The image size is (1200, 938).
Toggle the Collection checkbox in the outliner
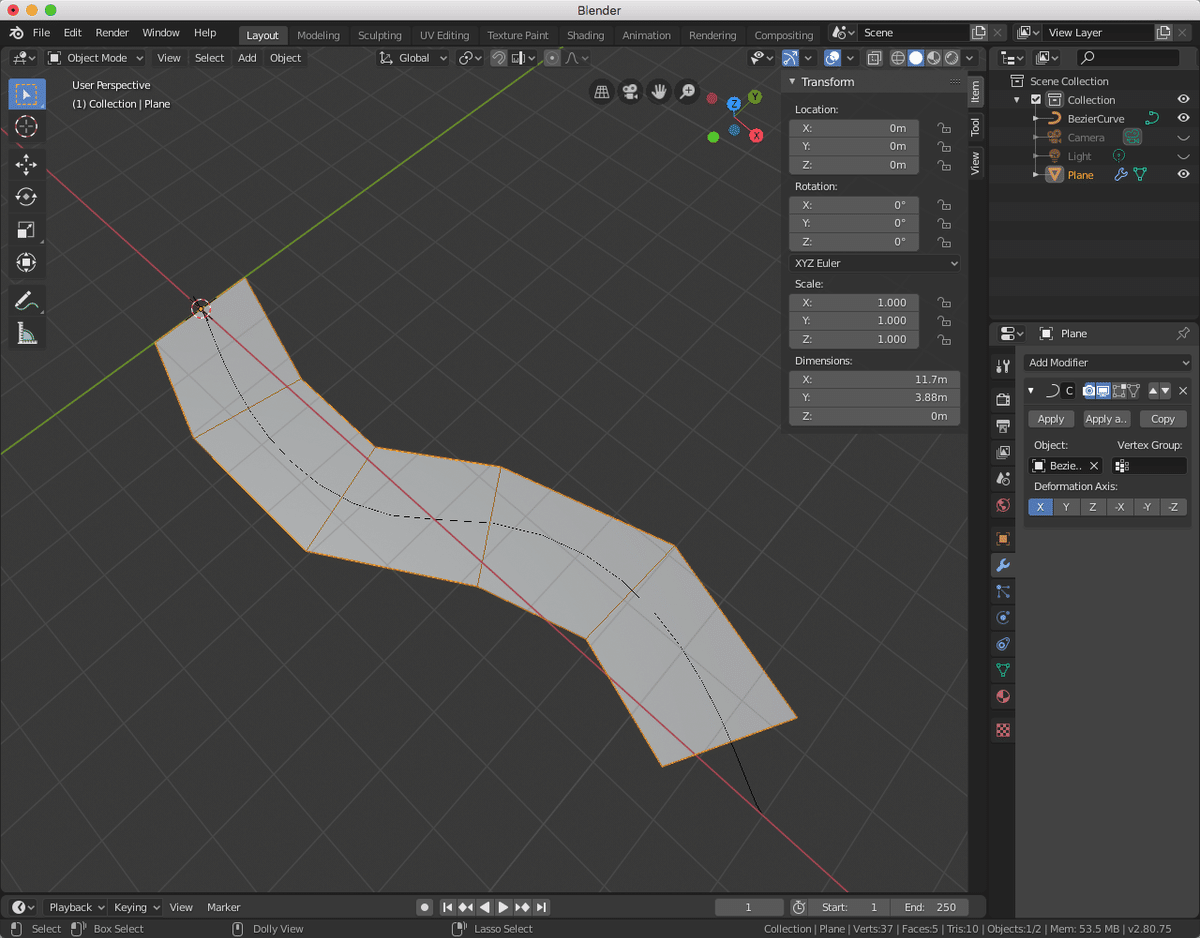click(x=1036, y=100)
